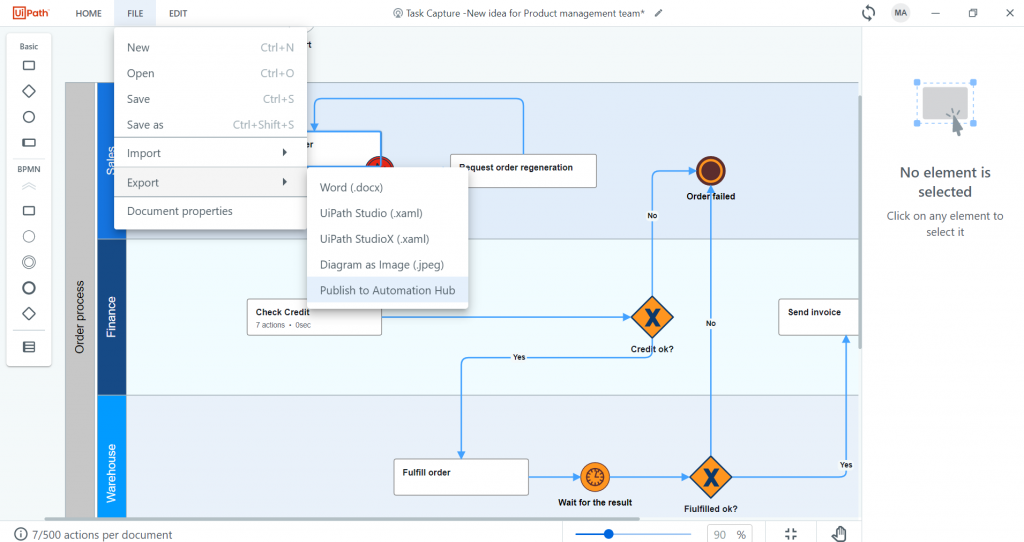The height and width of the screenshot is (542, 1024).
Task: Choose New from File menu
Action: click(x=210, y=48)
